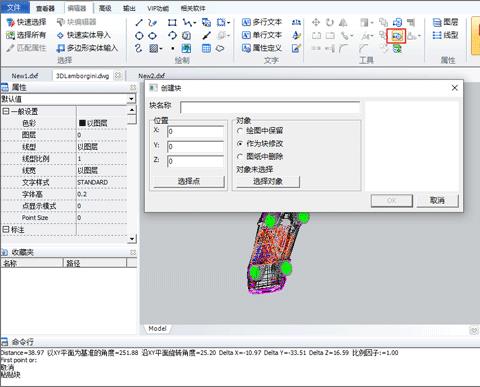Collapse the 一般设置 section
Screen dimensions: 480x387
pyautogui.click(x=6, y=111)
